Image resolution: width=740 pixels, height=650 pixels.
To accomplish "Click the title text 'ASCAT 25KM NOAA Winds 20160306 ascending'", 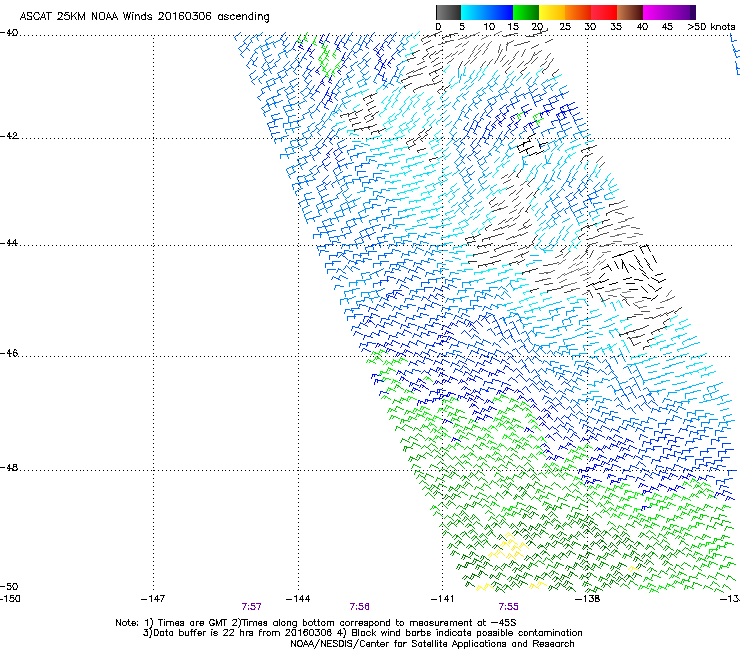I will (144, 17).
